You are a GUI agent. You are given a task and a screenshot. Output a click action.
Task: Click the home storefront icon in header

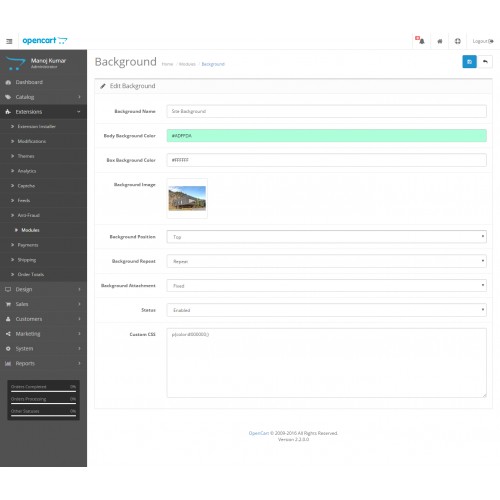[440, 41]
